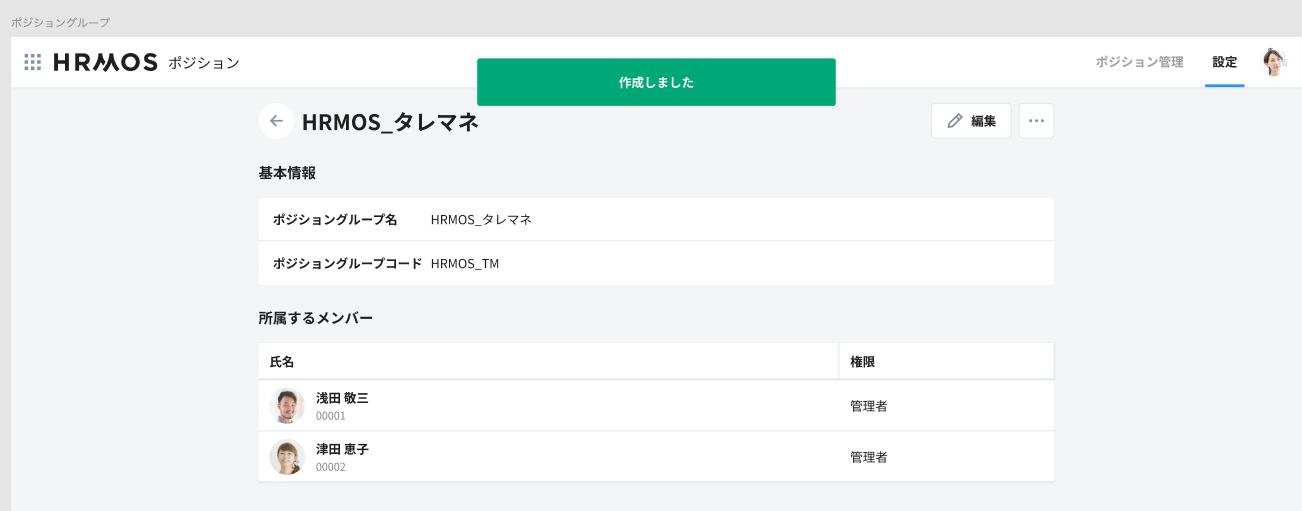Viewport: 1302px width, 511px height.
Task: Select member name 浅田 敬三
Action: click(x=342, y=398)
